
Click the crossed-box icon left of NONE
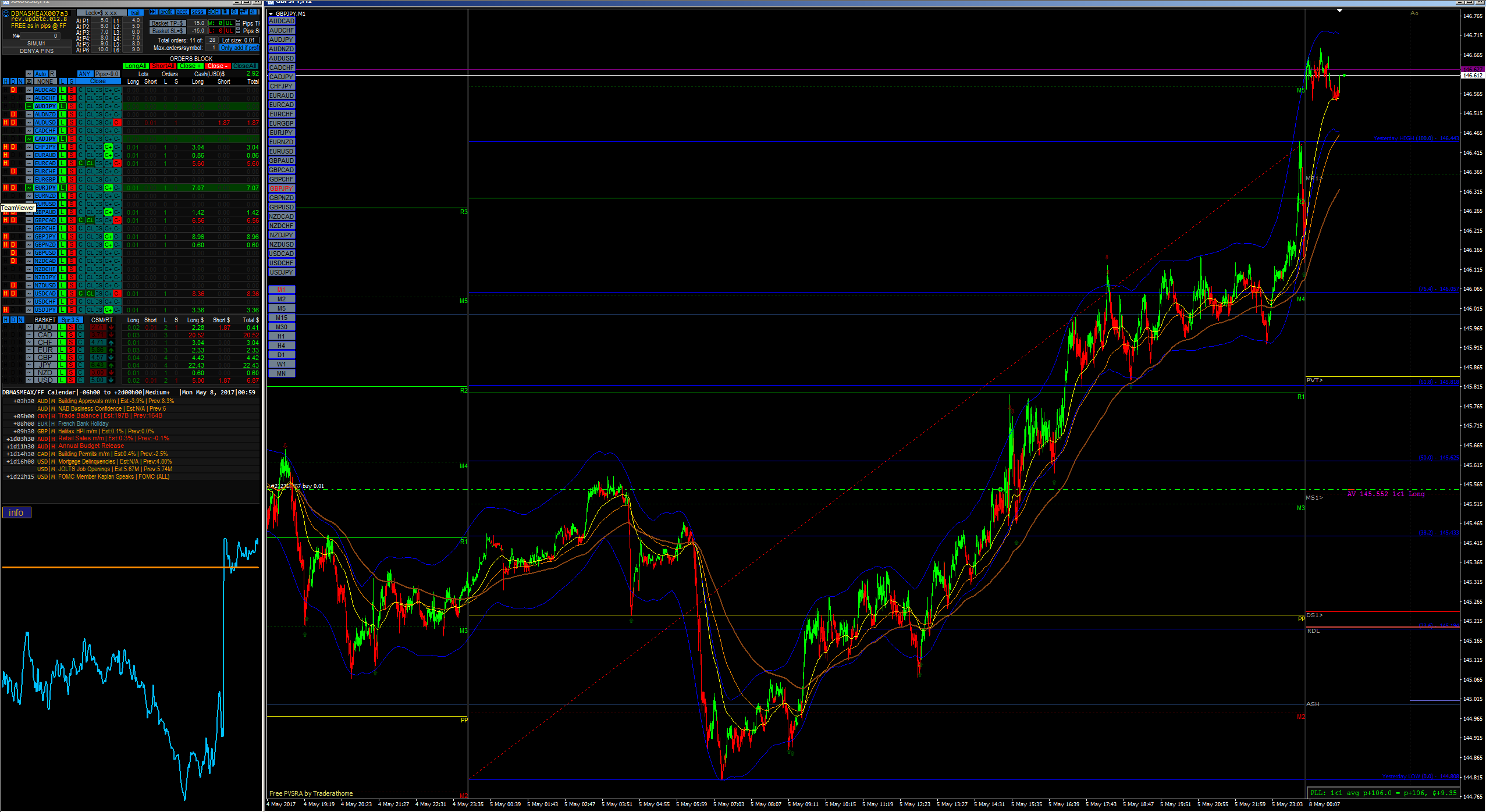tap(29, 81)
